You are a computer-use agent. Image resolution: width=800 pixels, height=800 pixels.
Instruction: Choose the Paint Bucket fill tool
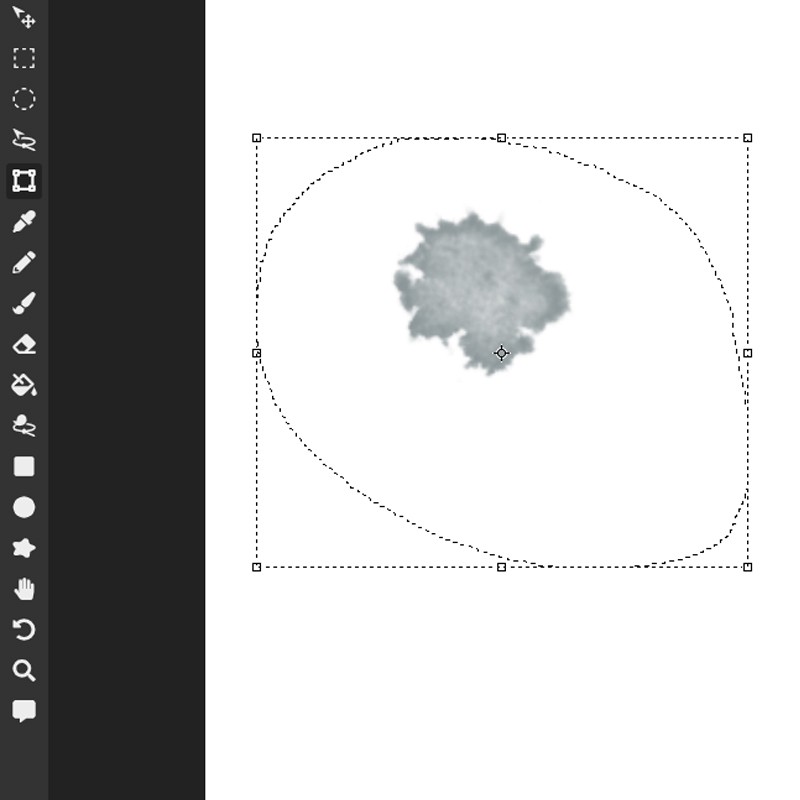point(24,385)
